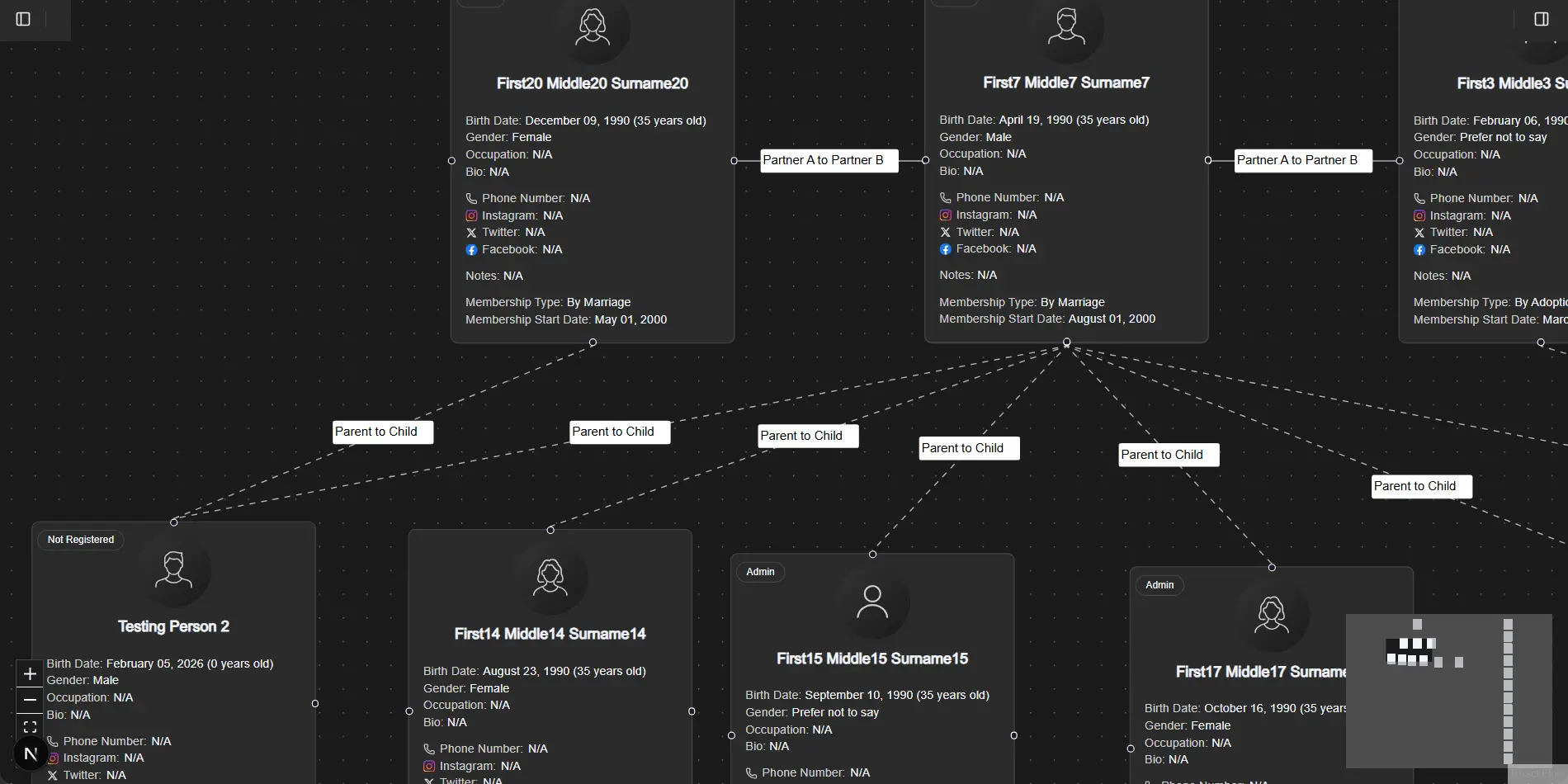Click the Not Registered badge on Testing Person 2
The image size is (1568, 784).
coord(81,540)
